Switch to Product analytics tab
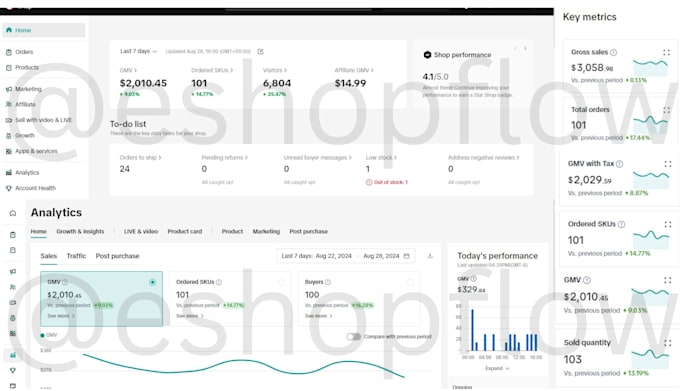The height and width of the screenshot is (391, 680). pyautogui.click(x=232, y=231)
